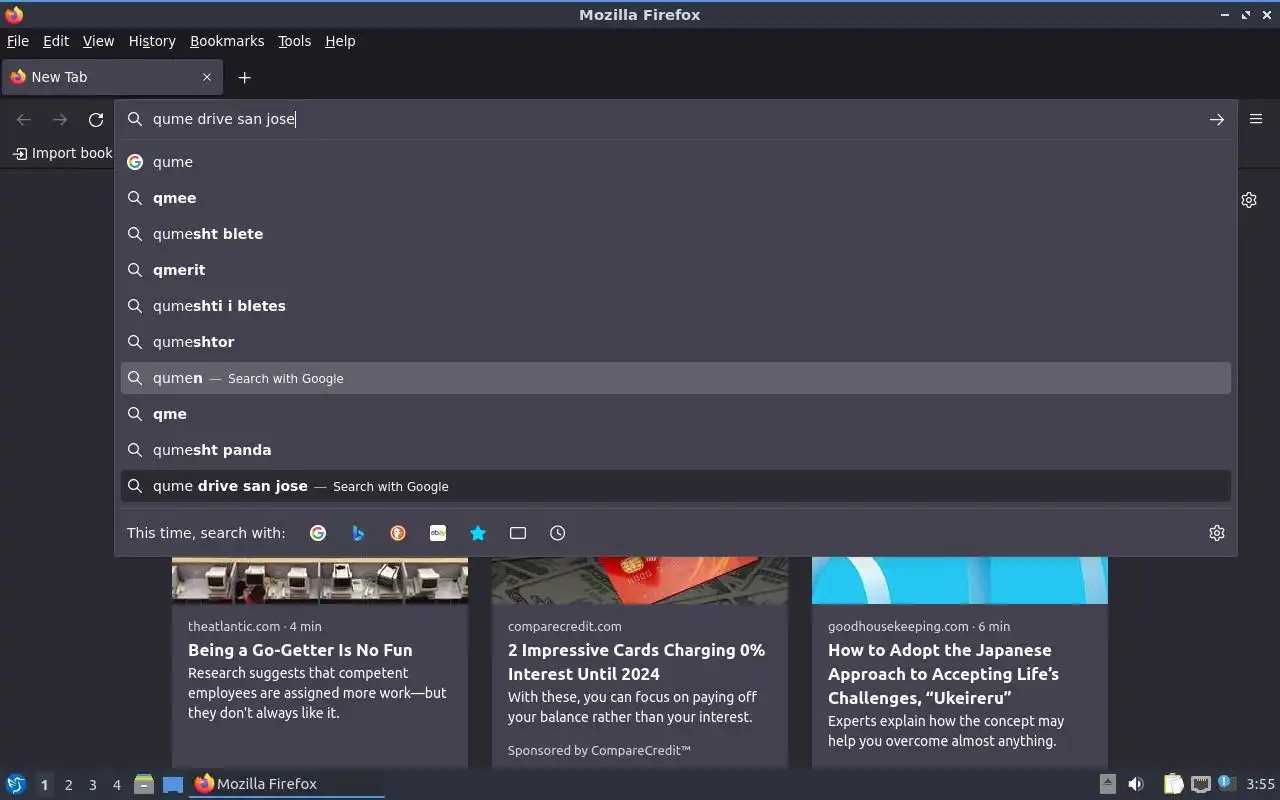This screenshot has width=1280, height=800.
Task: Choose the 'qmerit' suggestion
Action: click(x=675, y=270)
